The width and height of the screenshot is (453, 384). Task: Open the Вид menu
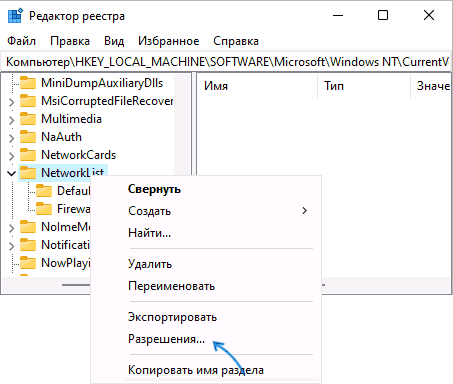coord(114,41)
